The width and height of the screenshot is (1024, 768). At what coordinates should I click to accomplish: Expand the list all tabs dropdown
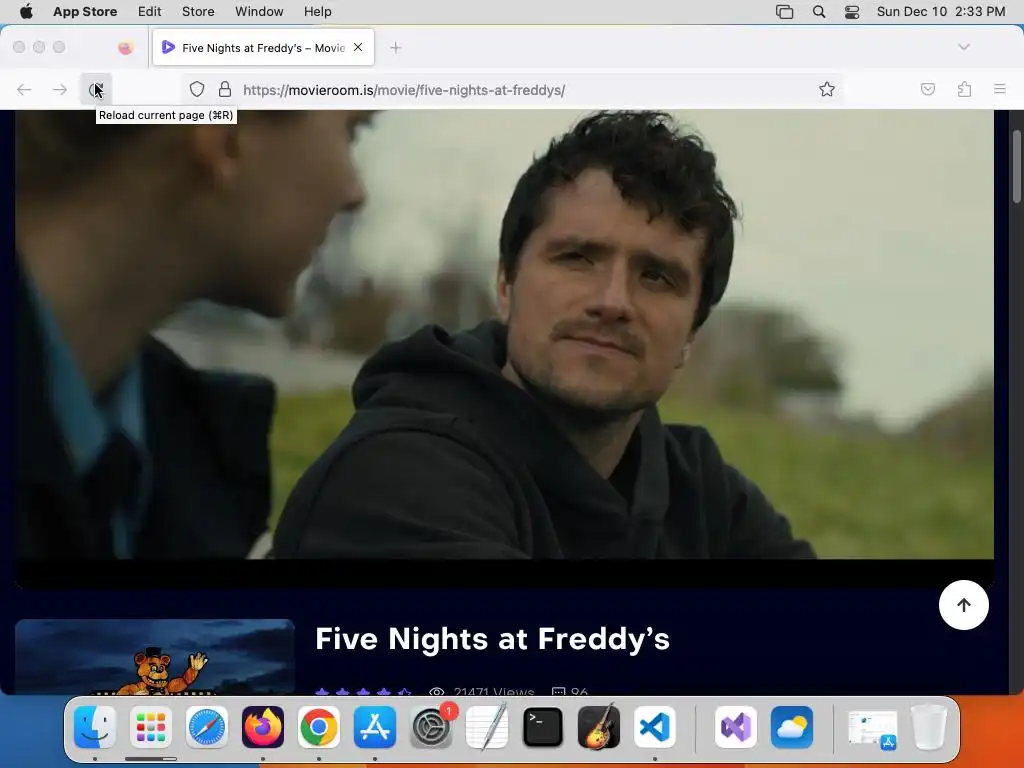[x=964, y=47]
